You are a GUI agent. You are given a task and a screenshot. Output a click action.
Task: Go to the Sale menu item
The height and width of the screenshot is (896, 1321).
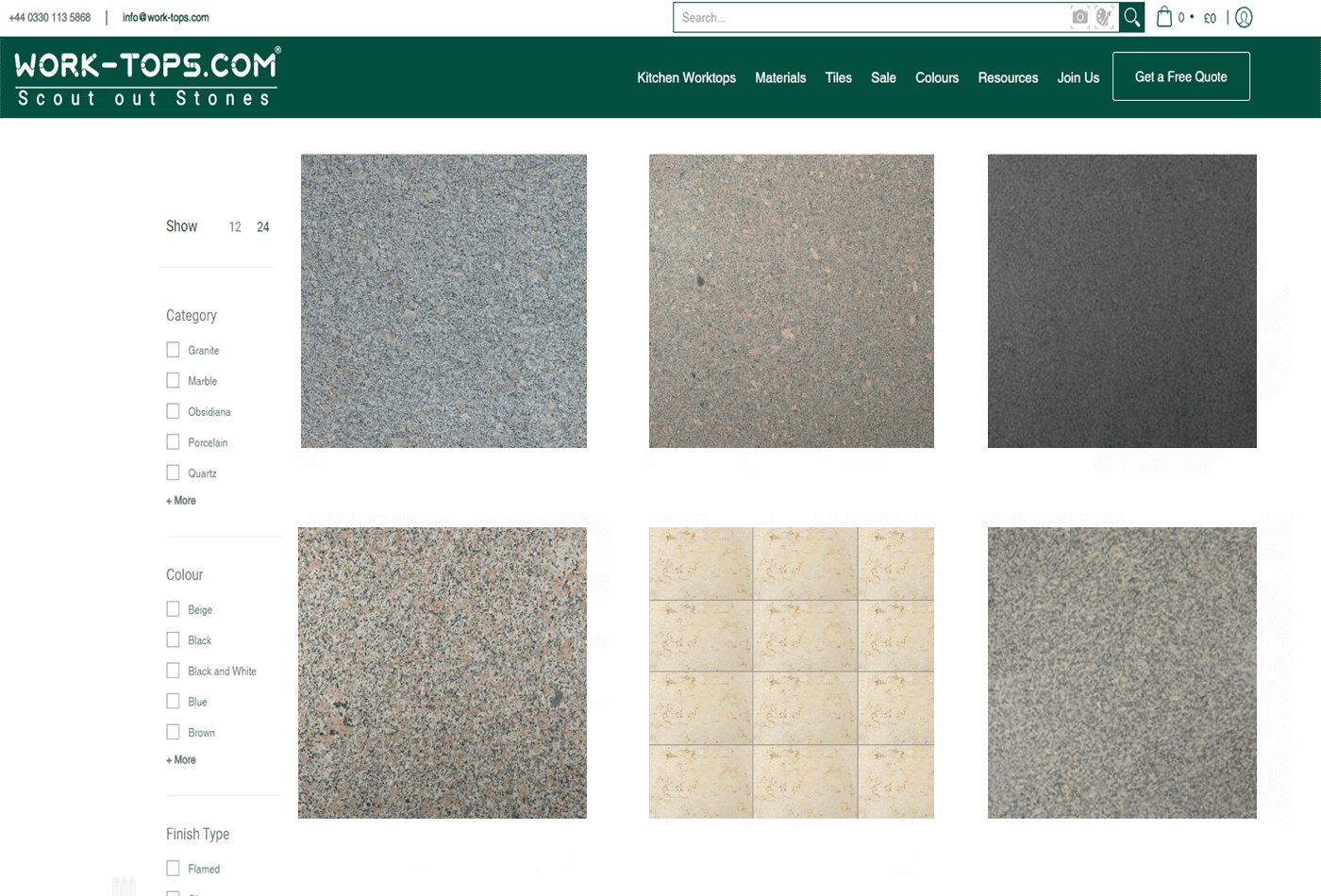click(883, 77)
